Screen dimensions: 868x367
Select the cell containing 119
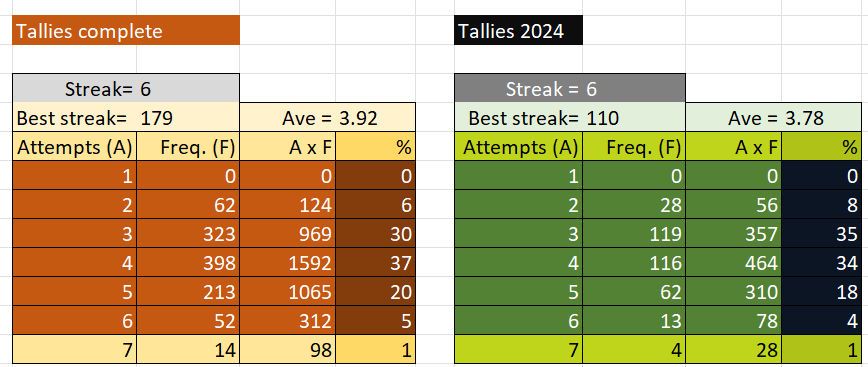(634, 233)
